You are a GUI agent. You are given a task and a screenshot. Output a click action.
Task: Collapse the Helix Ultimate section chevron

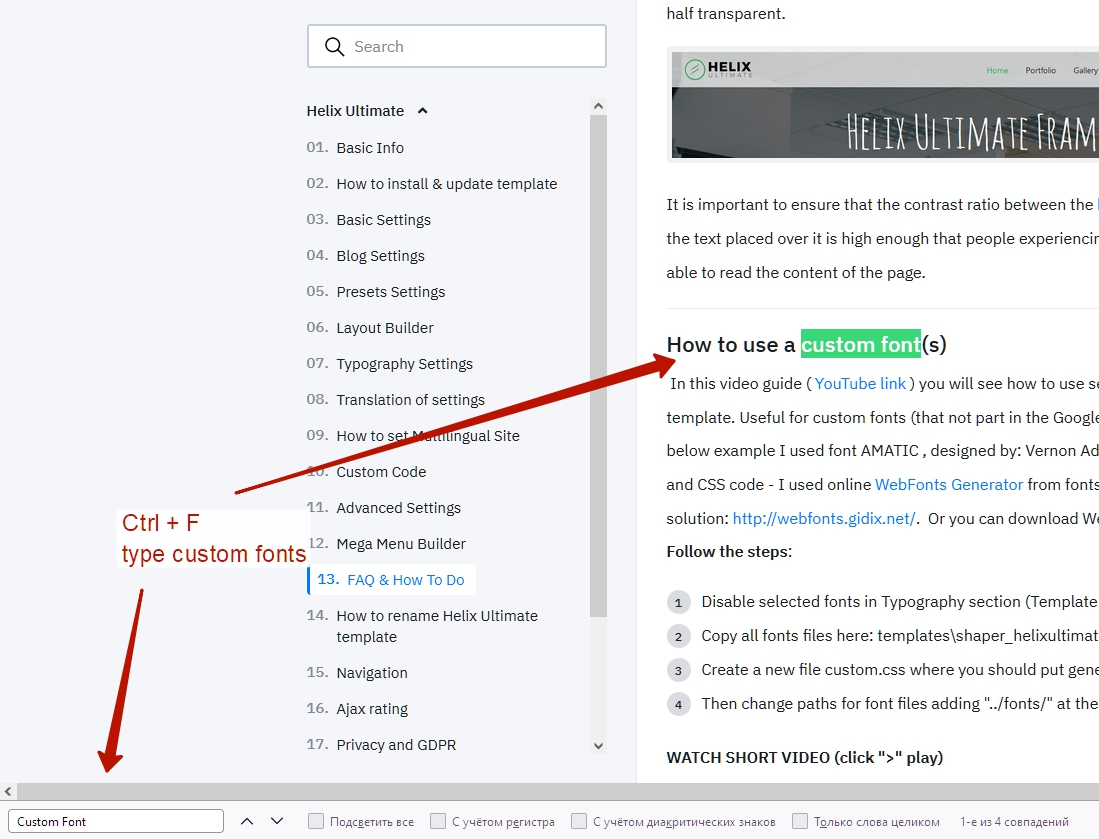pyautogui.click(x=422, y=111)
